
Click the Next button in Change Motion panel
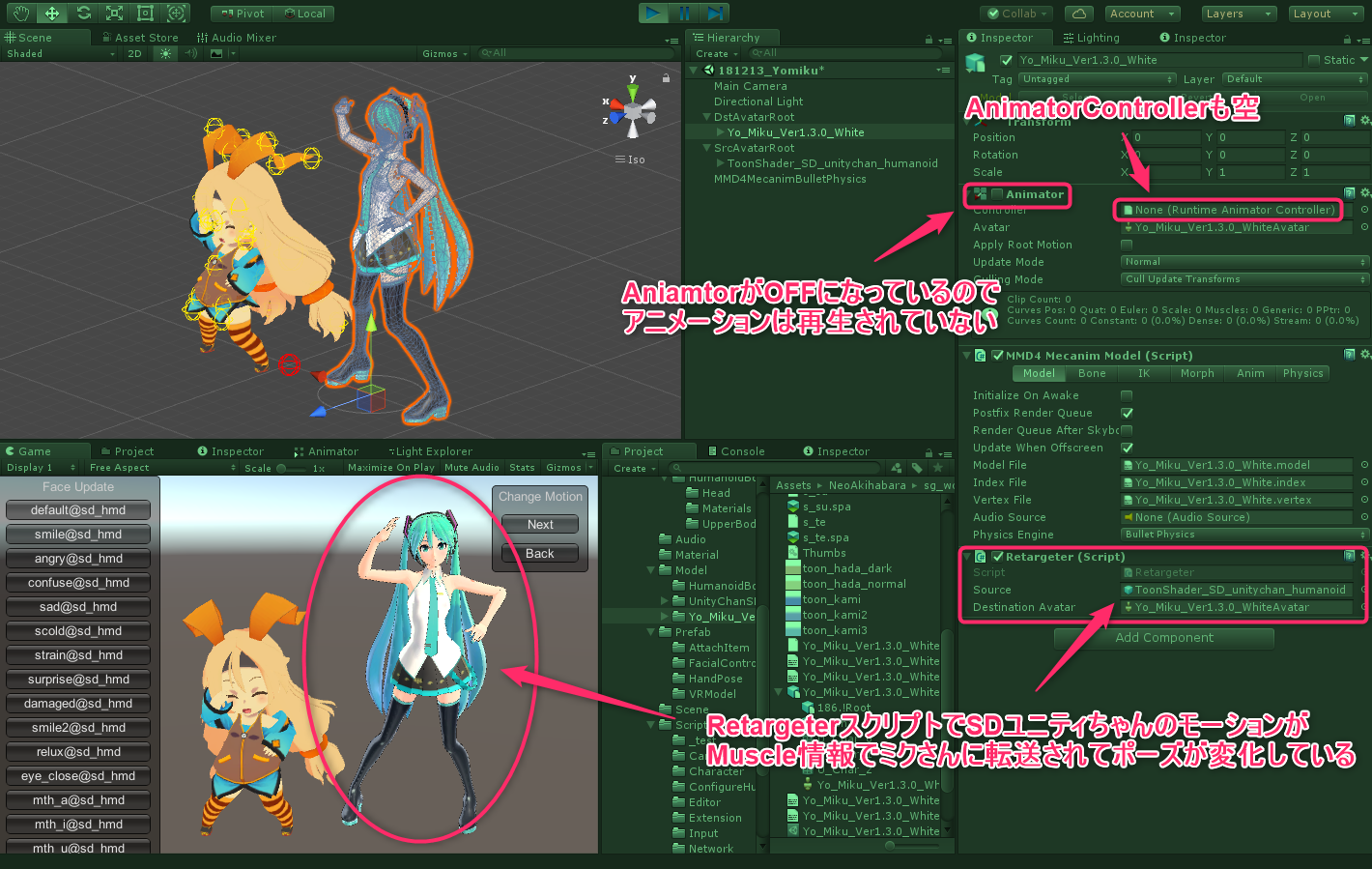[539, 523]
